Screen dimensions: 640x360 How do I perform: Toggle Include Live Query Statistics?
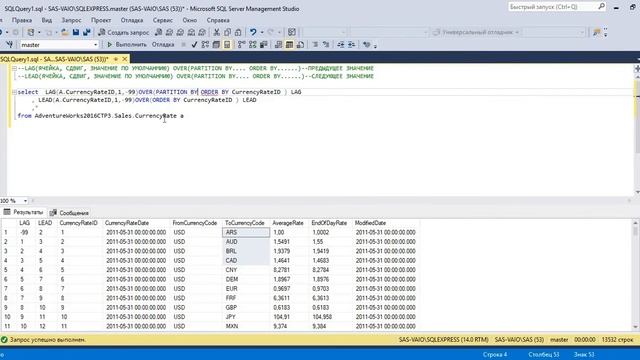click(x=253, y=45)
